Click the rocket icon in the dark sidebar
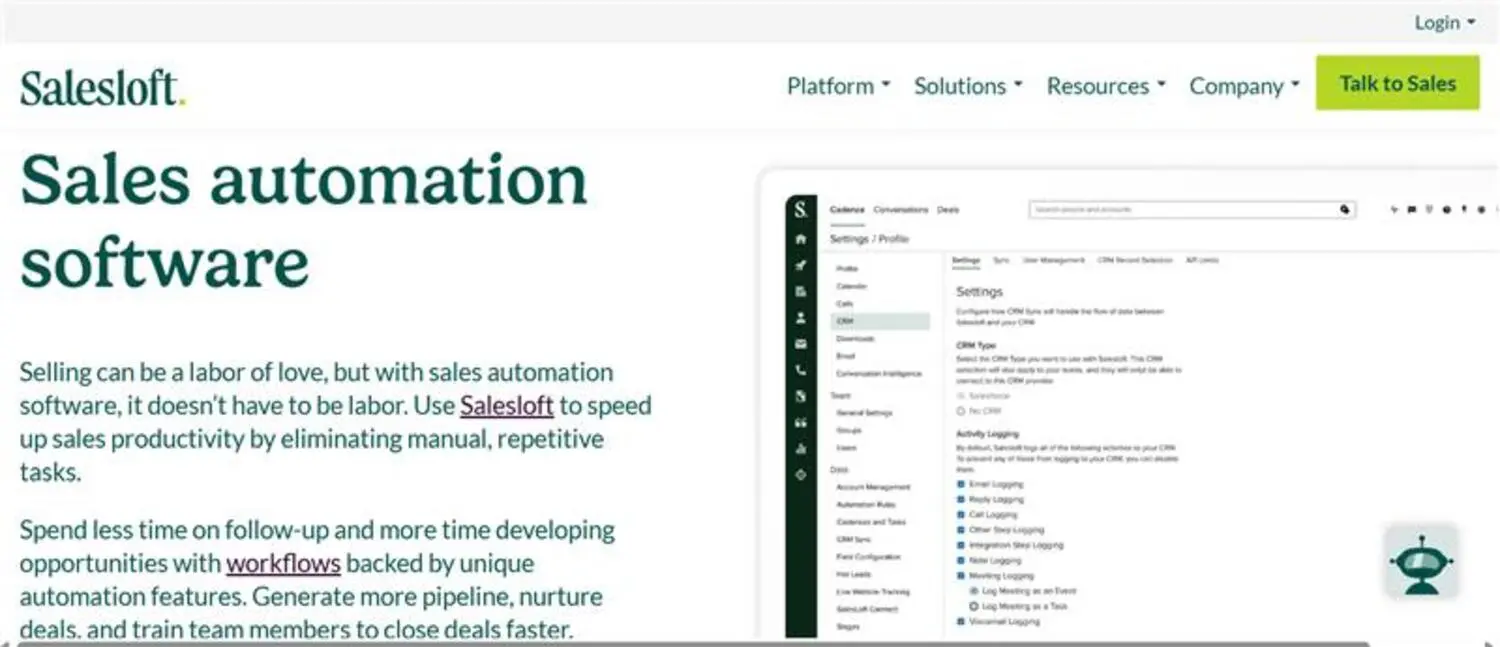The height and width of the screenshot is (647, 1500). click(x=800, y=265)
